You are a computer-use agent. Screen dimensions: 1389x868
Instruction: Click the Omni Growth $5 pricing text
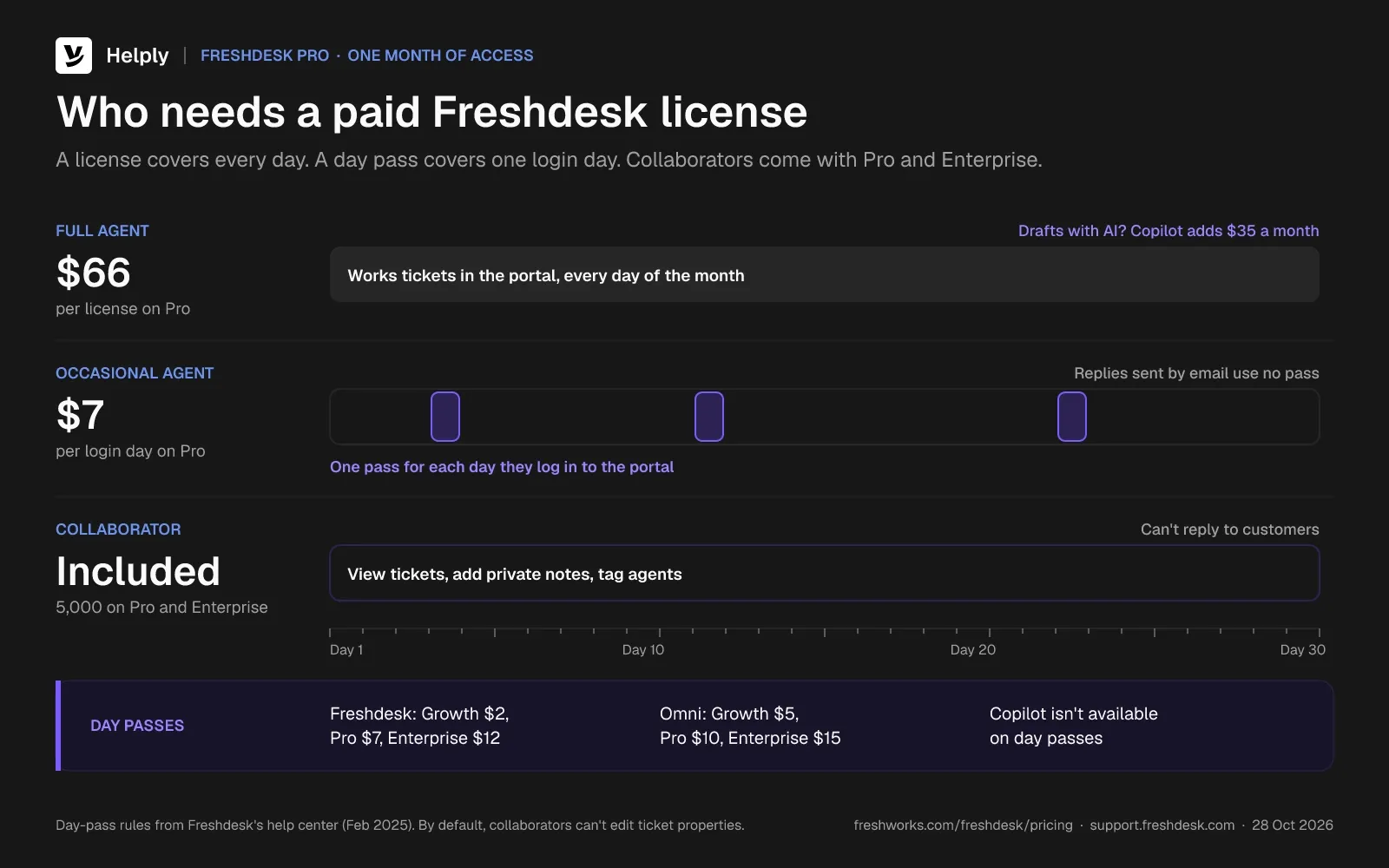pos(750,726)
